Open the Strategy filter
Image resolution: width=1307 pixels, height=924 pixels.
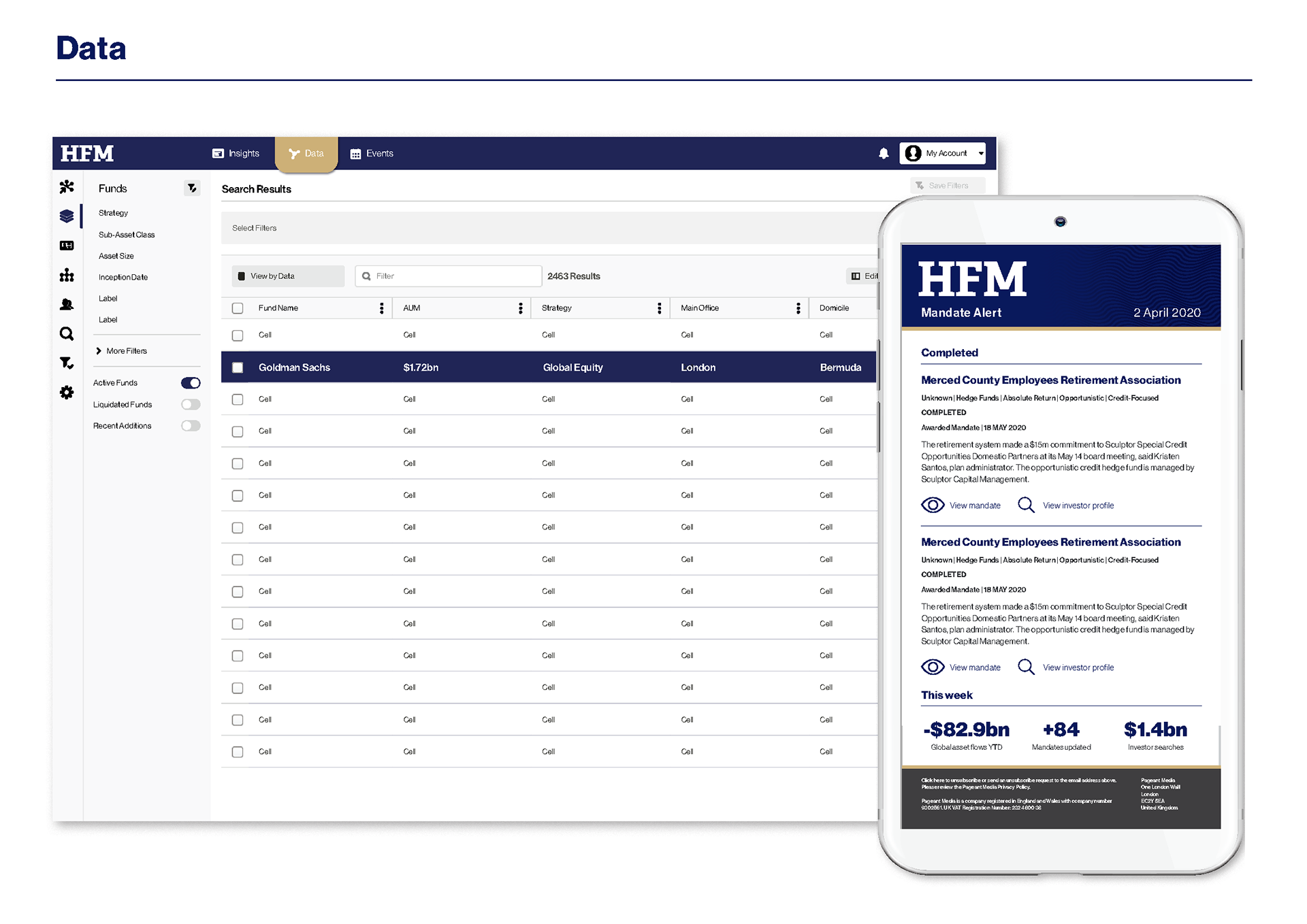point(113,213)
